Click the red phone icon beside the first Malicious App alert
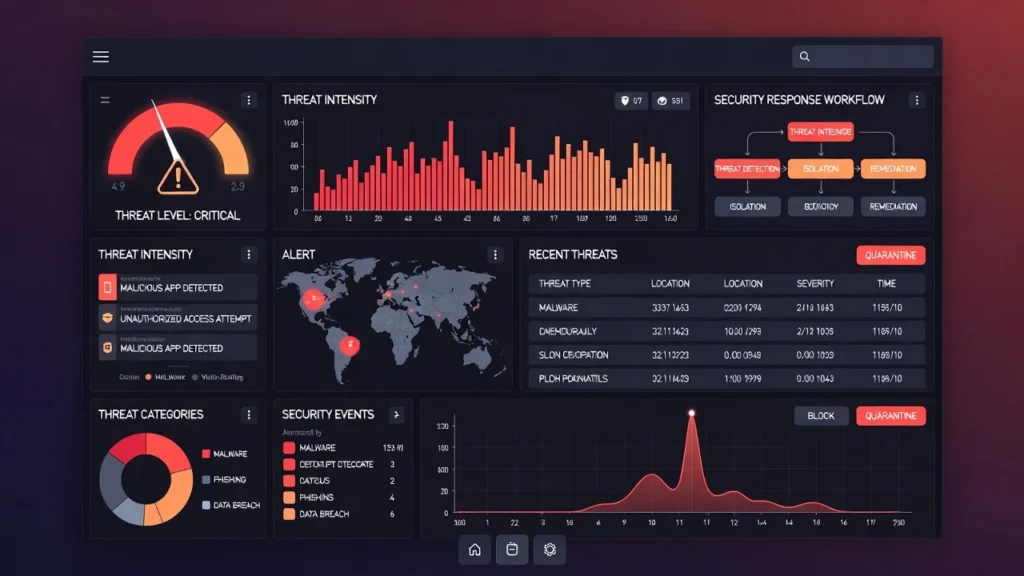This screenshot has width=1024, height=576. 107,288
